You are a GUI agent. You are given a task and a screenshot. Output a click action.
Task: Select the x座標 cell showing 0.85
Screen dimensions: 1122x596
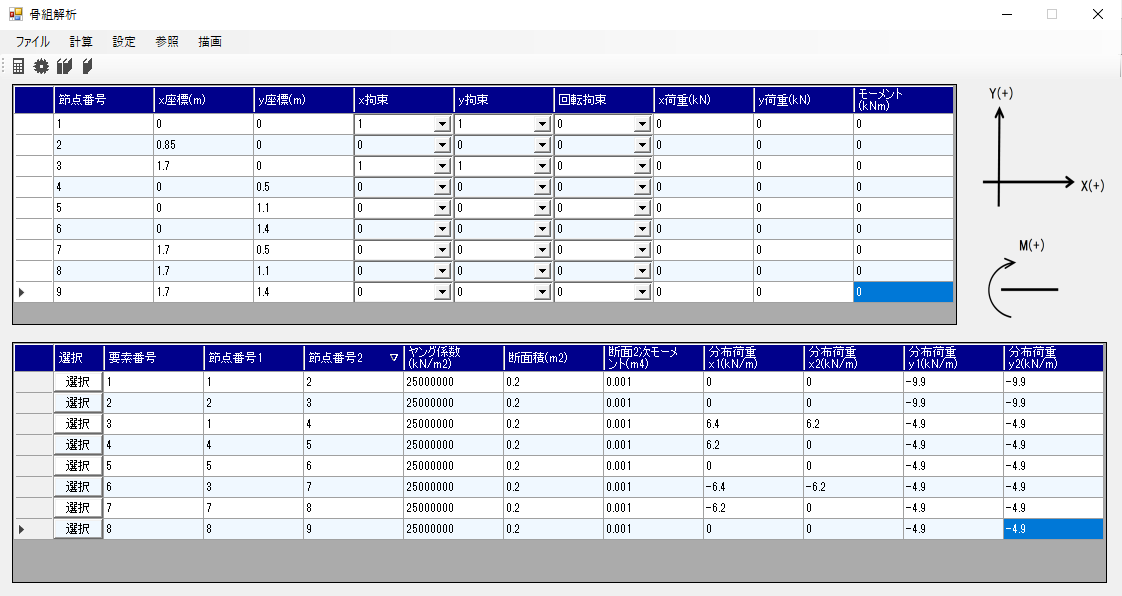(x=203, y=145)
